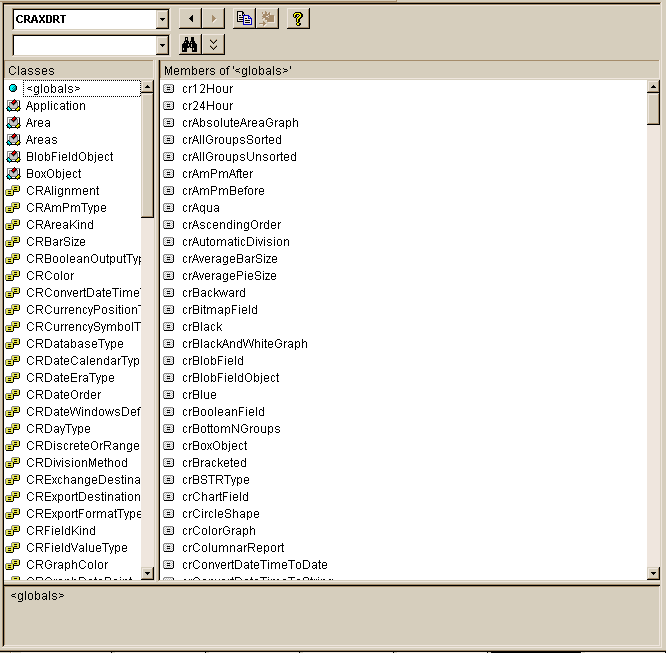The image size is (666, 653).
Task: Select the CRAmPmType enum icon
Action: tap(13, 208)
